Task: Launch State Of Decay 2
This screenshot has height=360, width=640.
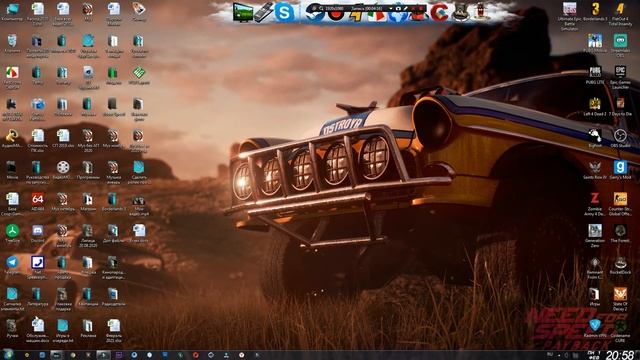Action: click(620, 299)
